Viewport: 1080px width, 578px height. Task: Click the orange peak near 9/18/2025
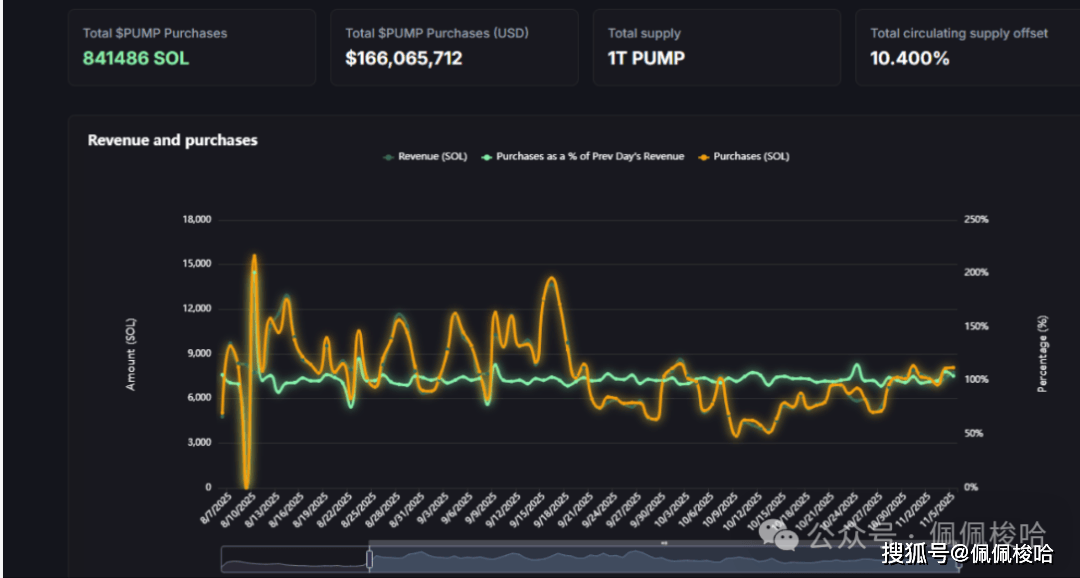point(551,279)
